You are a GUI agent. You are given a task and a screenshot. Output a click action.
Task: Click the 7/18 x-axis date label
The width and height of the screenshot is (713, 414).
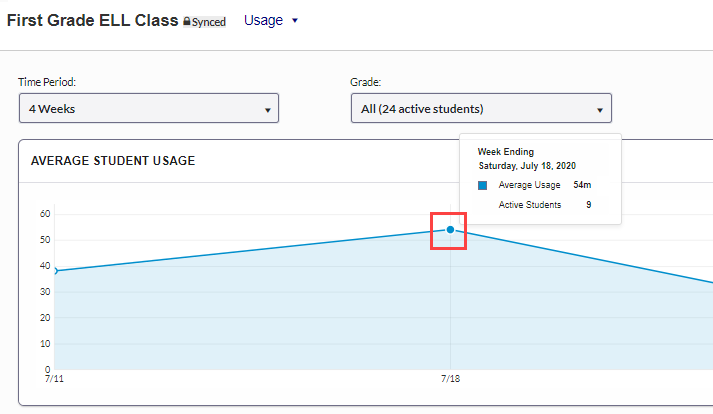(451, 379)
